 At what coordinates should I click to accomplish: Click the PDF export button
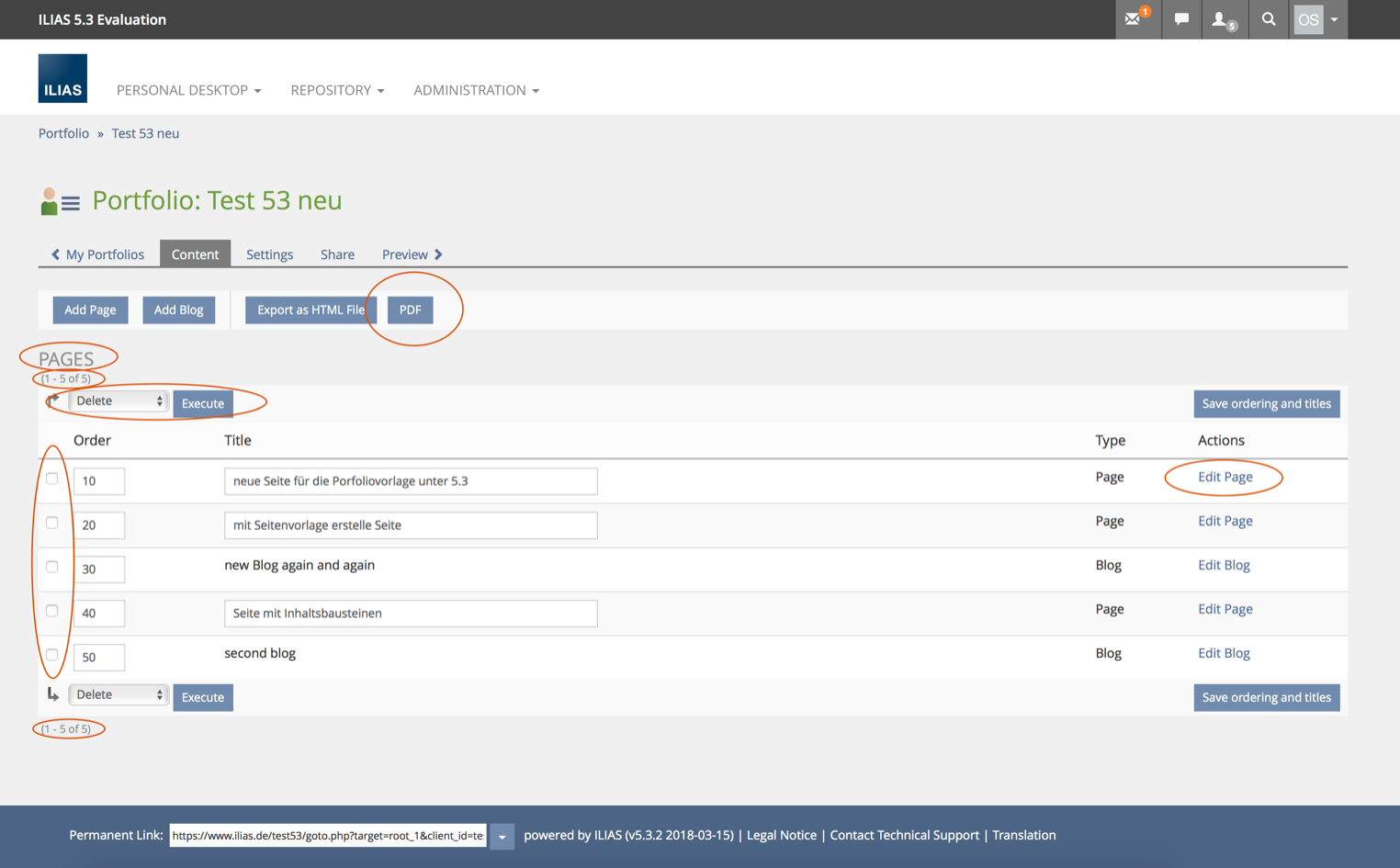click(x=410, y=310)
